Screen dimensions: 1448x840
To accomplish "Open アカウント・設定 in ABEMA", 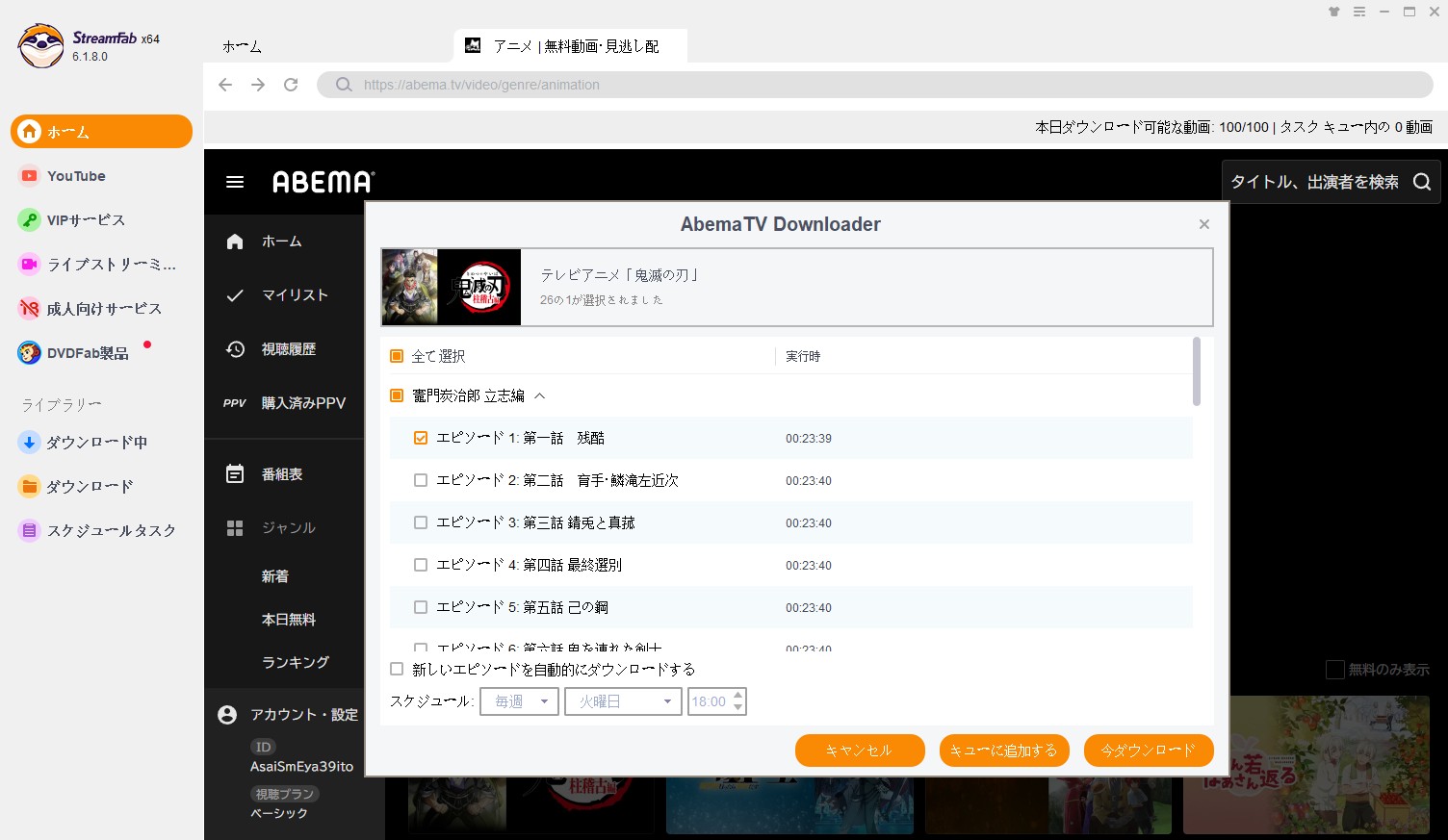I will [287, 715].
